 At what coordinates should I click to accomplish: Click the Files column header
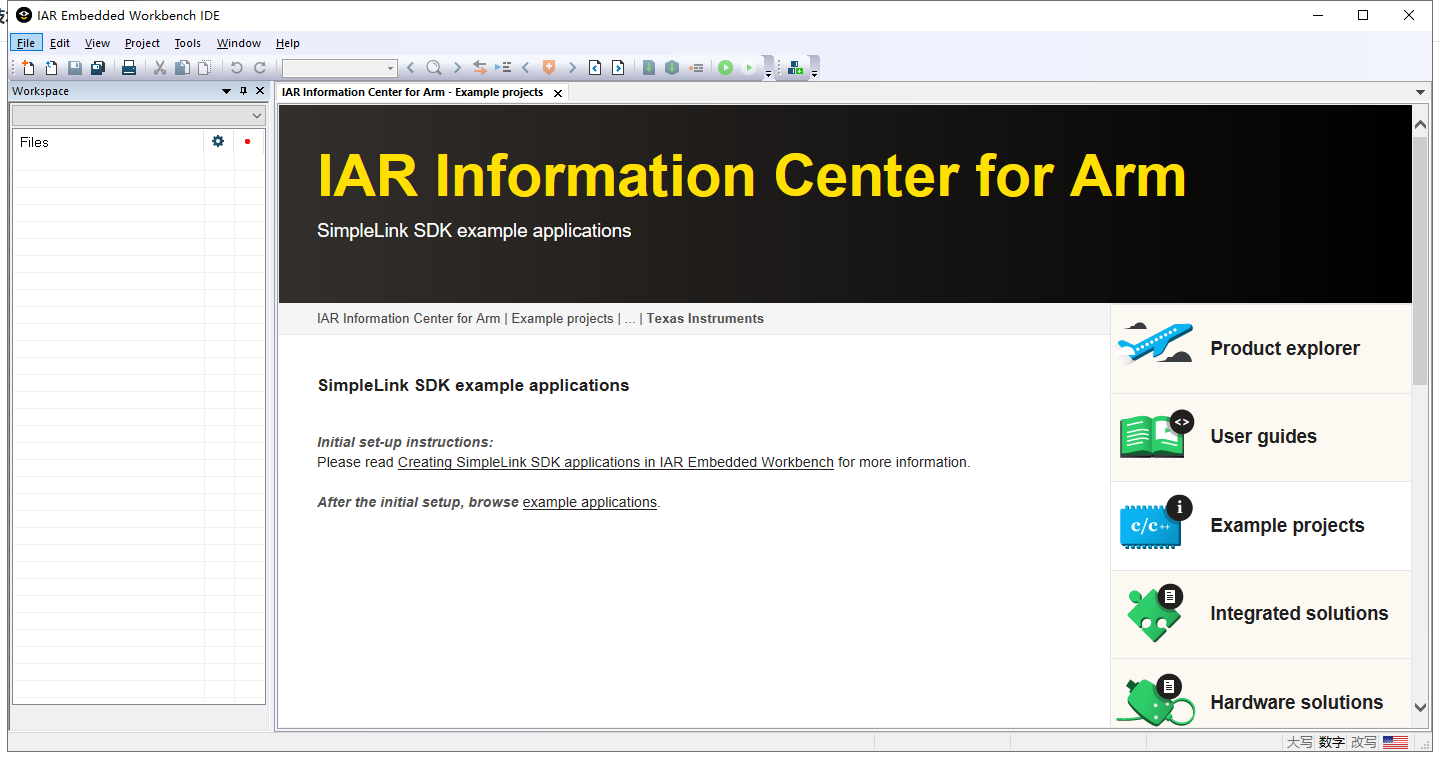click(108, 142)
